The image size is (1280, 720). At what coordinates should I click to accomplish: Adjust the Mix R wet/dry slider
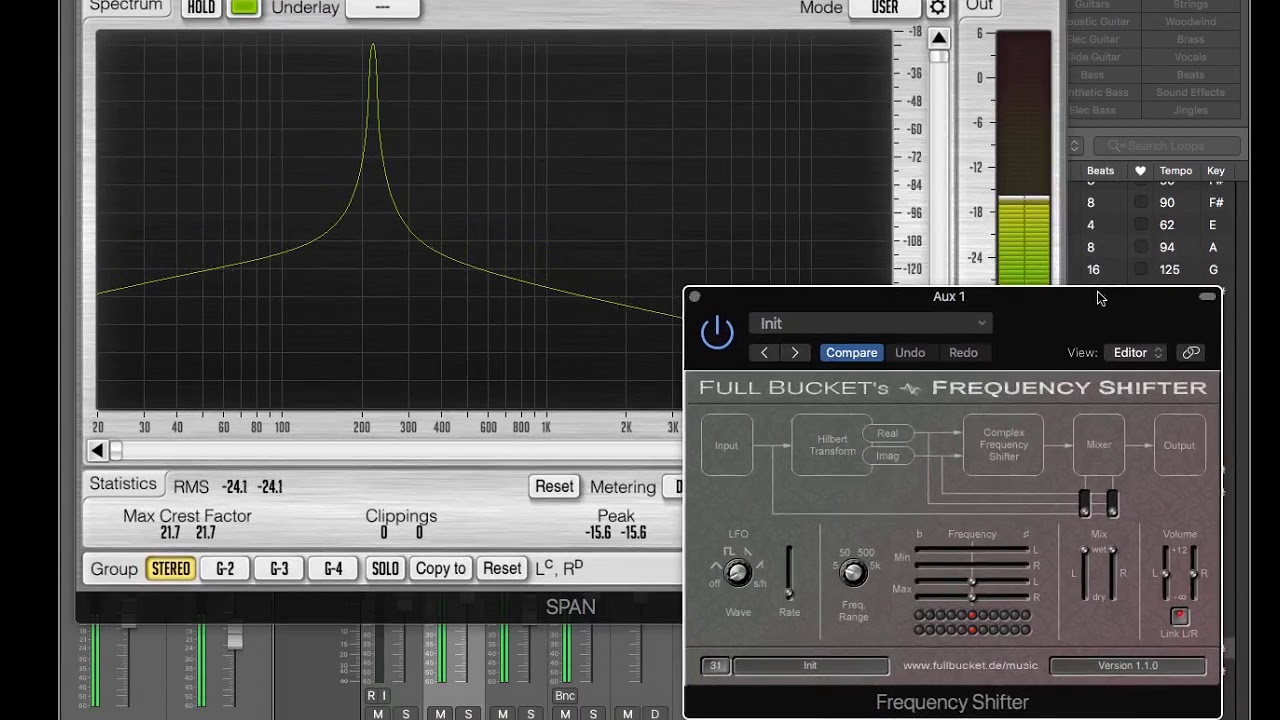click(x=1111, y=573)
